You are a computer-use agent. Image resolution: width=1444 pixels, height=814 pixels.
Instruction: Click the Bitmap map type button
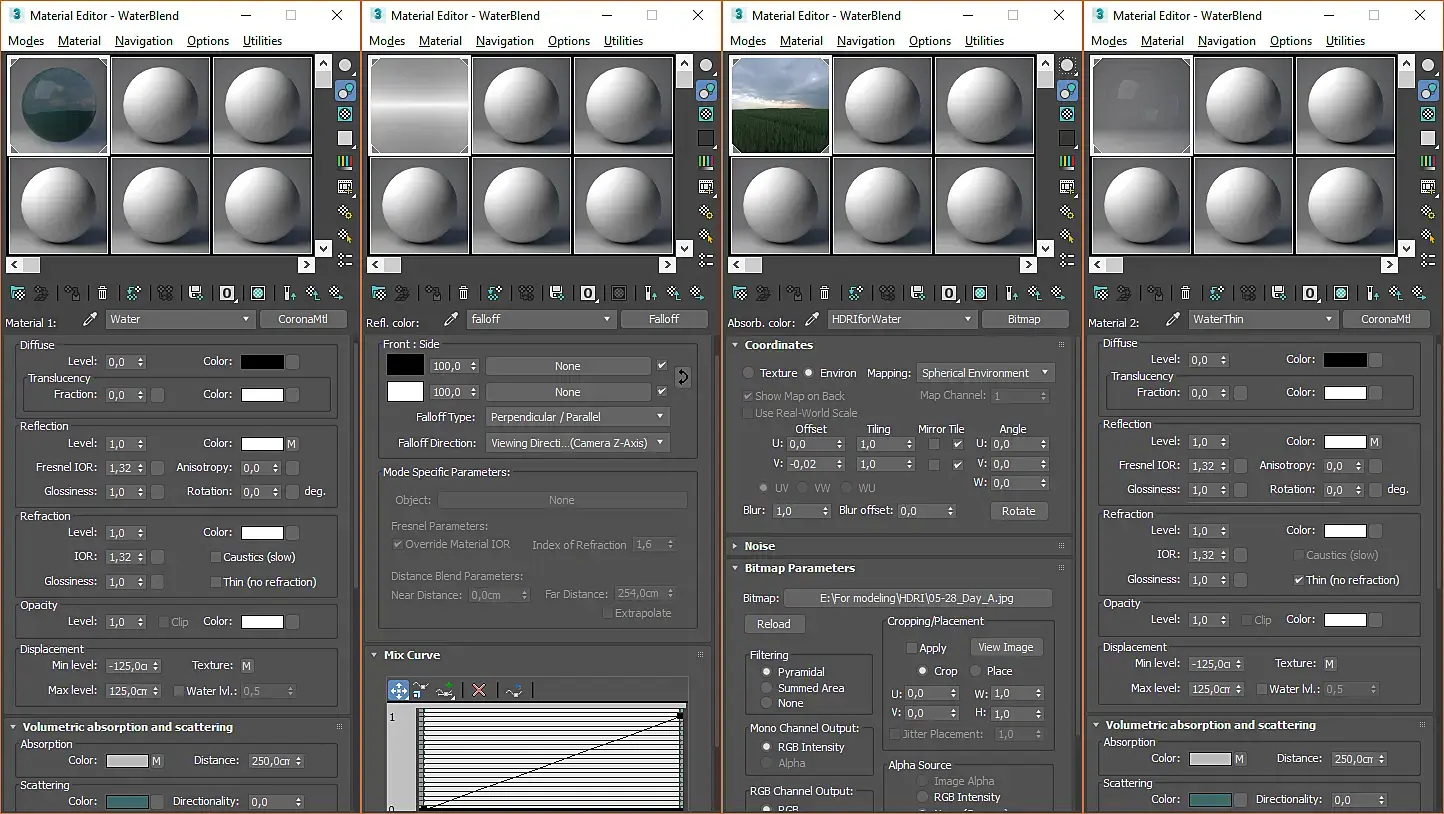pyautogui.click(x=1024, y=319)
